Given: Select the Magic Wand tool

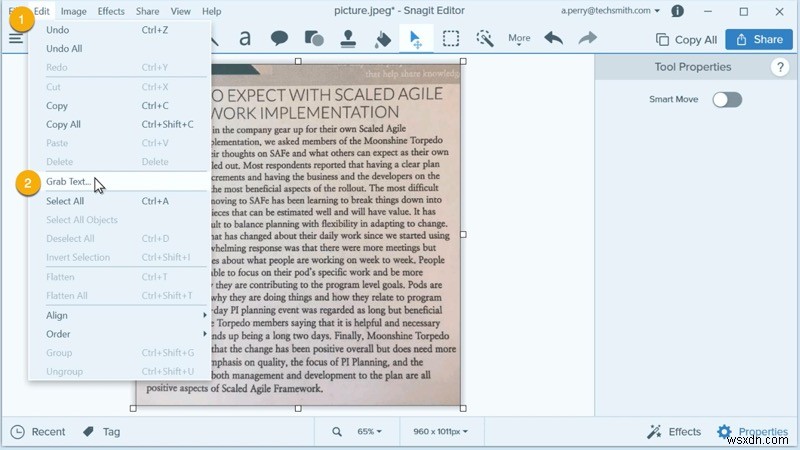Looking at the screenshot, I should pyautogui.click(x=485, y=38).
